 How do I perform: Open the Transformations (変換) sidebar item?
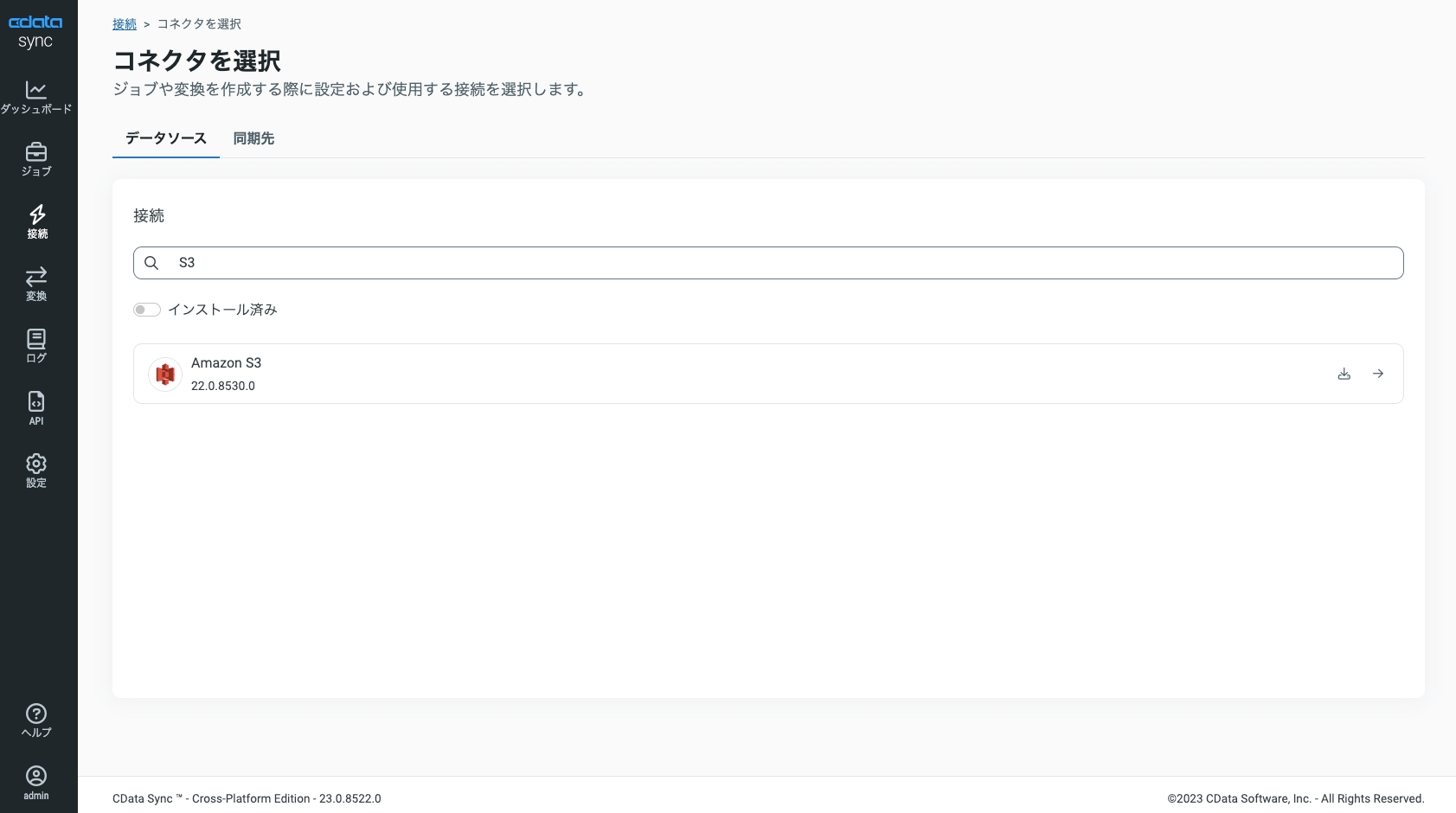click(x=36, y=285)
